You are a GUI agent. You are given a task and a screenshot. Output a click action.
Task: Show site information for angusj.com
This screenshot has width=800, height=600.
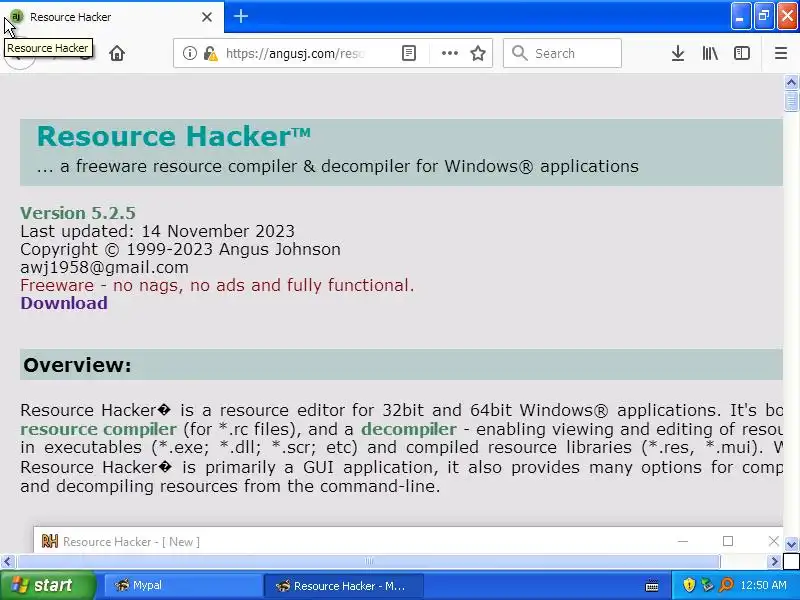(190, 53)
